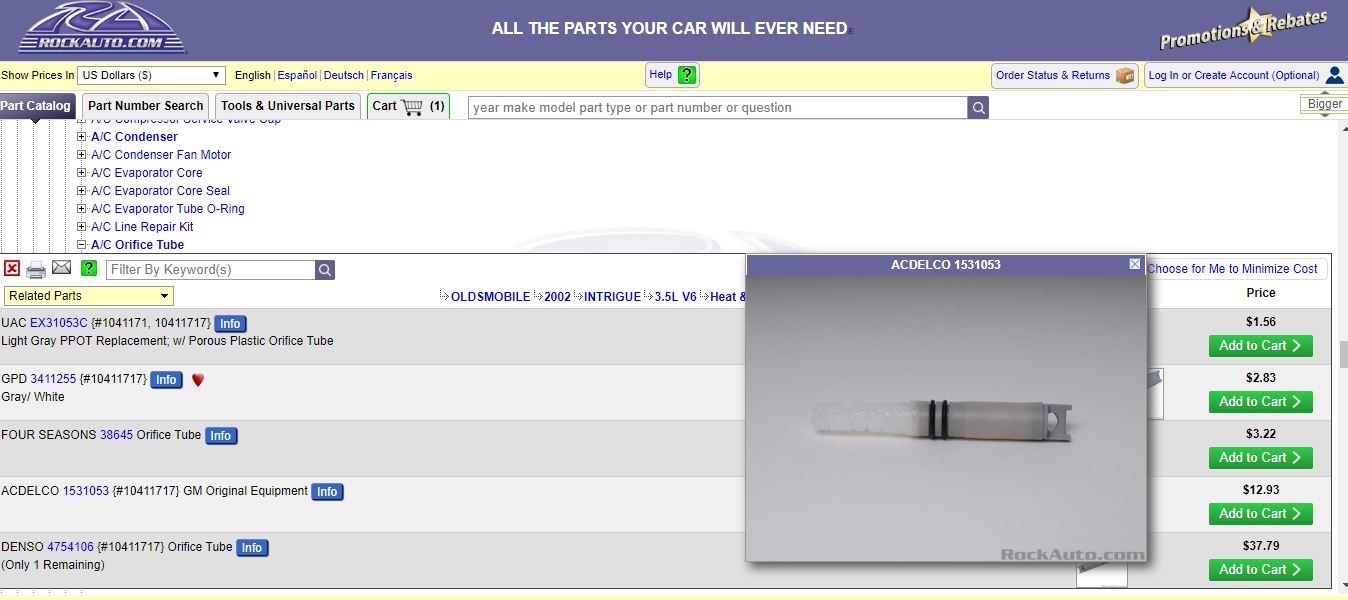Open FOUR SEASONS 38645 part link

116,435
